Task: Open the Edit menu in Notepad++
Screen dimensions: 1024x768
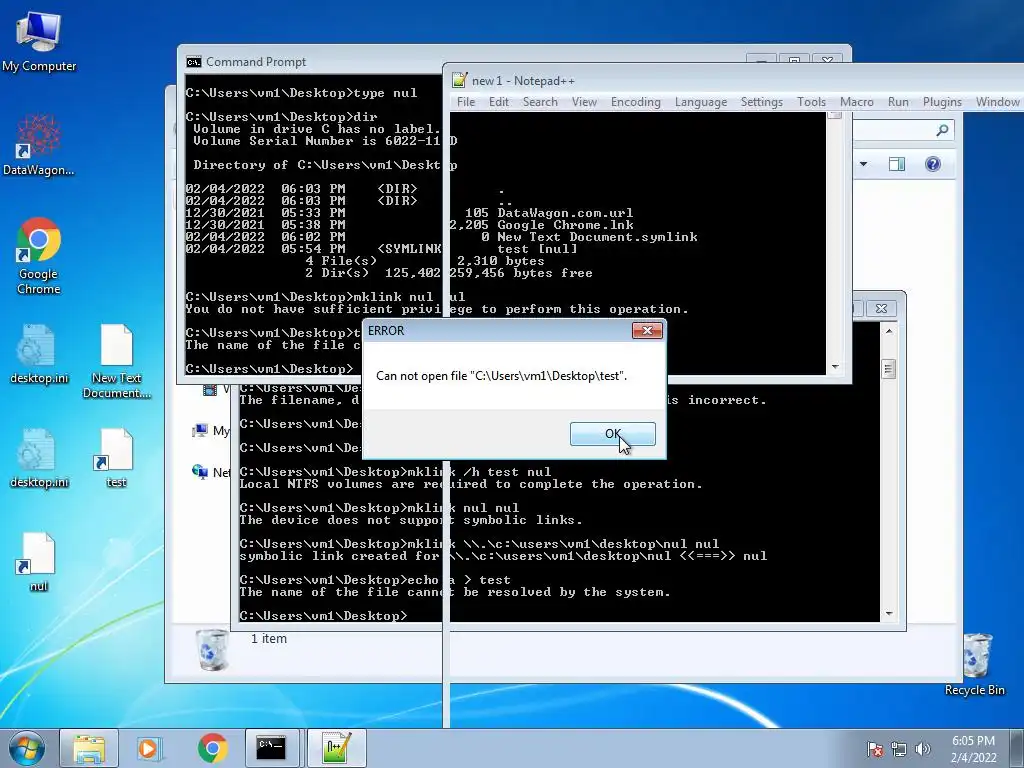Action: pyautogui.click(x=498, y=102)
